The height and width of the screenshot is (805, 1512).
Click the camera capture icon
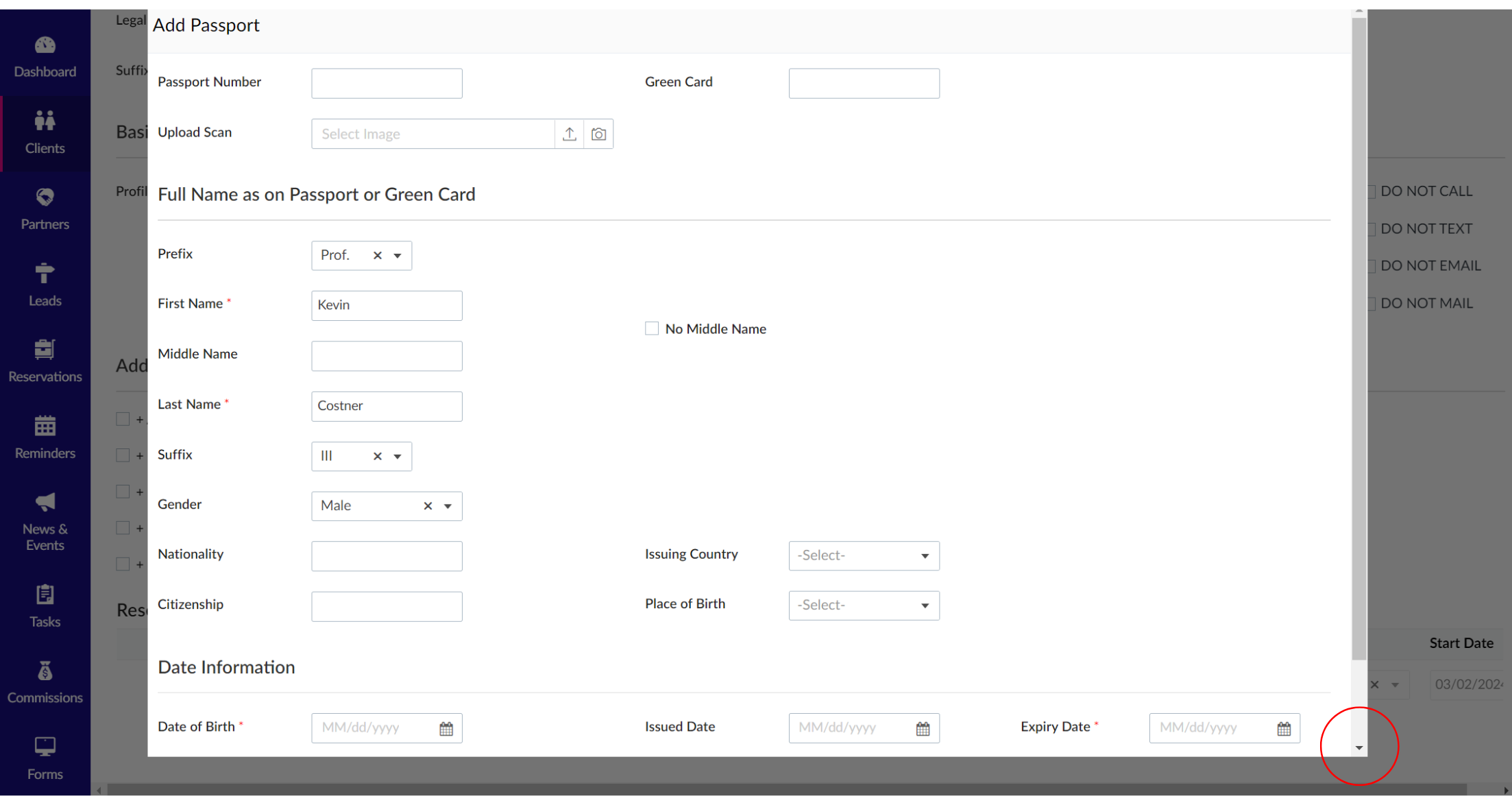tap(598, 134)
